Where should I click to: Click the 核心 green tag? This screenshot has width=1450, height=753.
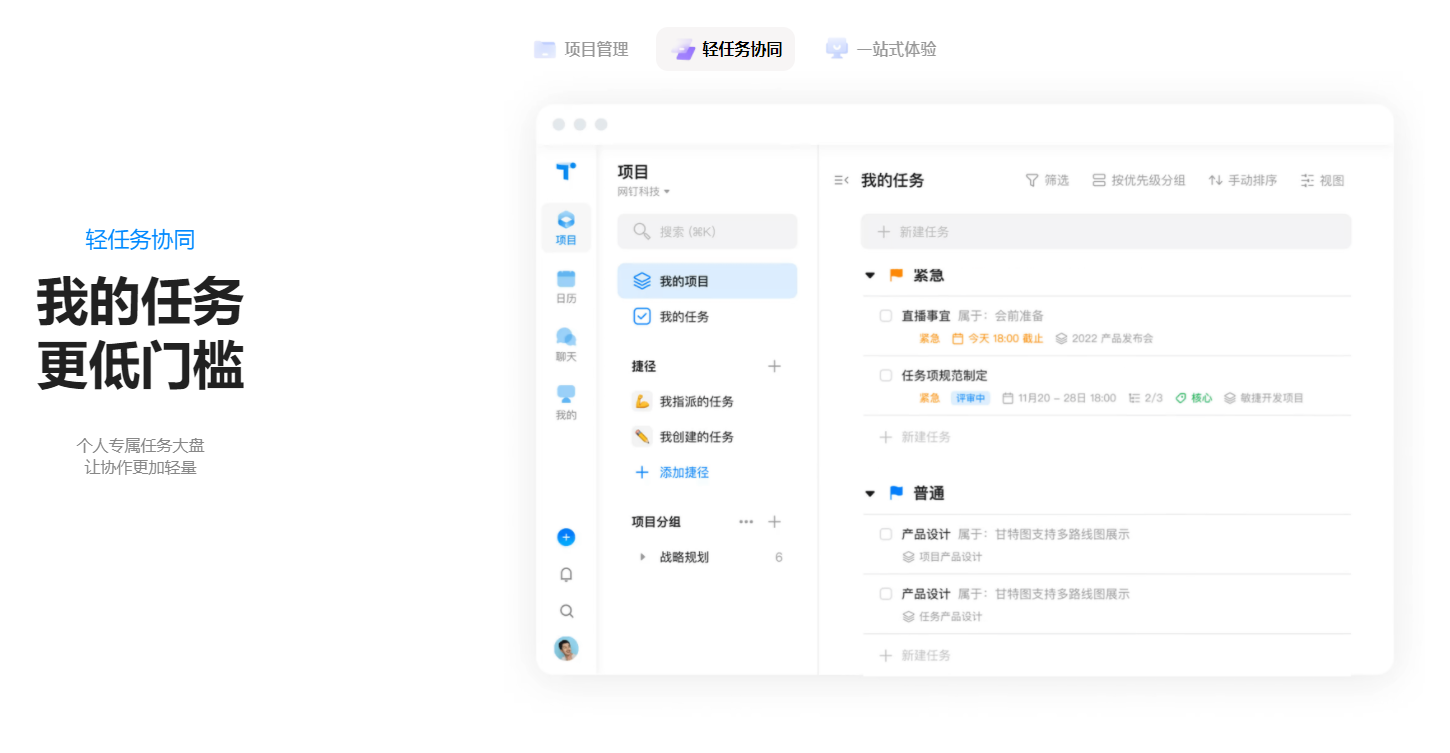[1194, 398]
